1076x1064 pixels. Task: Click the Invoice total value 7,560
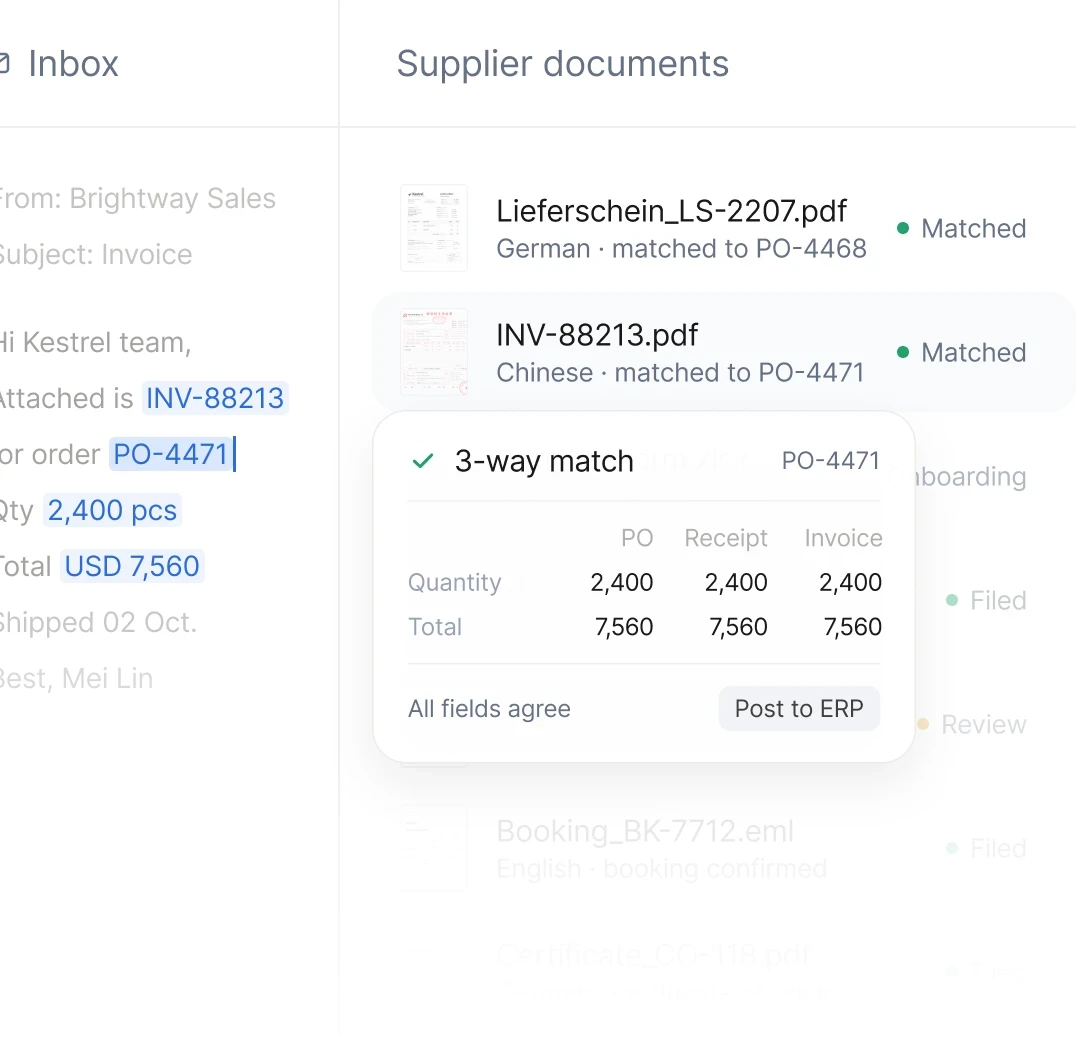coord(852,626)
